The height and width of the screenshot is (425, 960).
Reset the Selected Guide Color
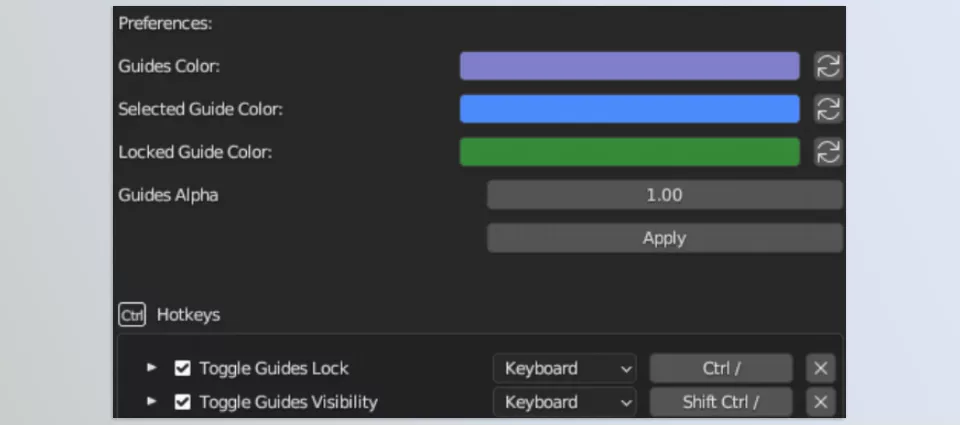click(828, 109)
